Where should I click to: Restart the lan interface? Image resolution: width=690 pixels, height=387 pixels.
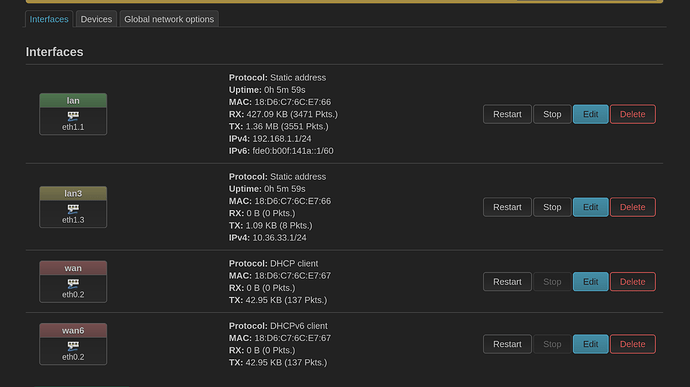pyautogui.click(x=507, y=114)
